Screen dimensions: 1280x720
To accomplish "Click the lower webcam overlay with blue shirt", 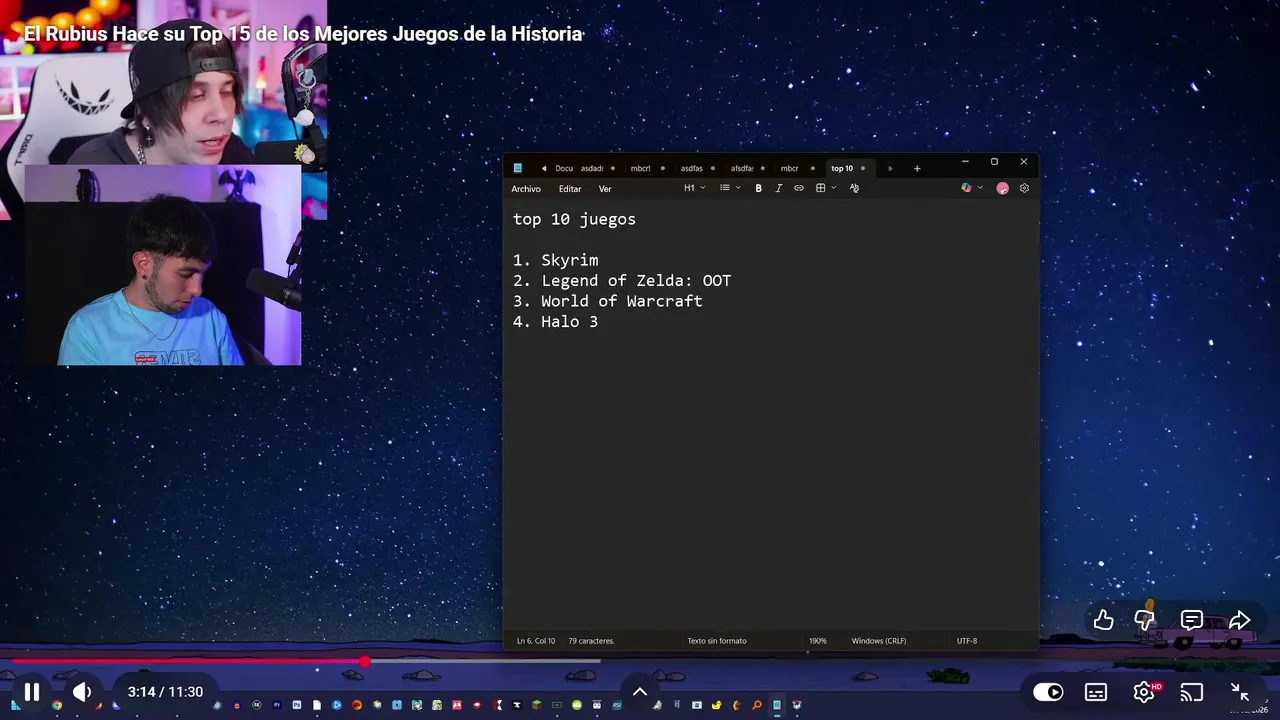I will pyautogui.click(x=162, y=265).
